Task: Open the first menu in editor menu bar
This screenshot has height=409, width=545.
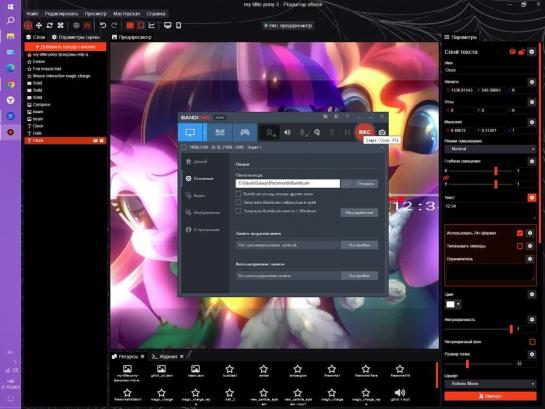Action: click(x=32, y=14)
